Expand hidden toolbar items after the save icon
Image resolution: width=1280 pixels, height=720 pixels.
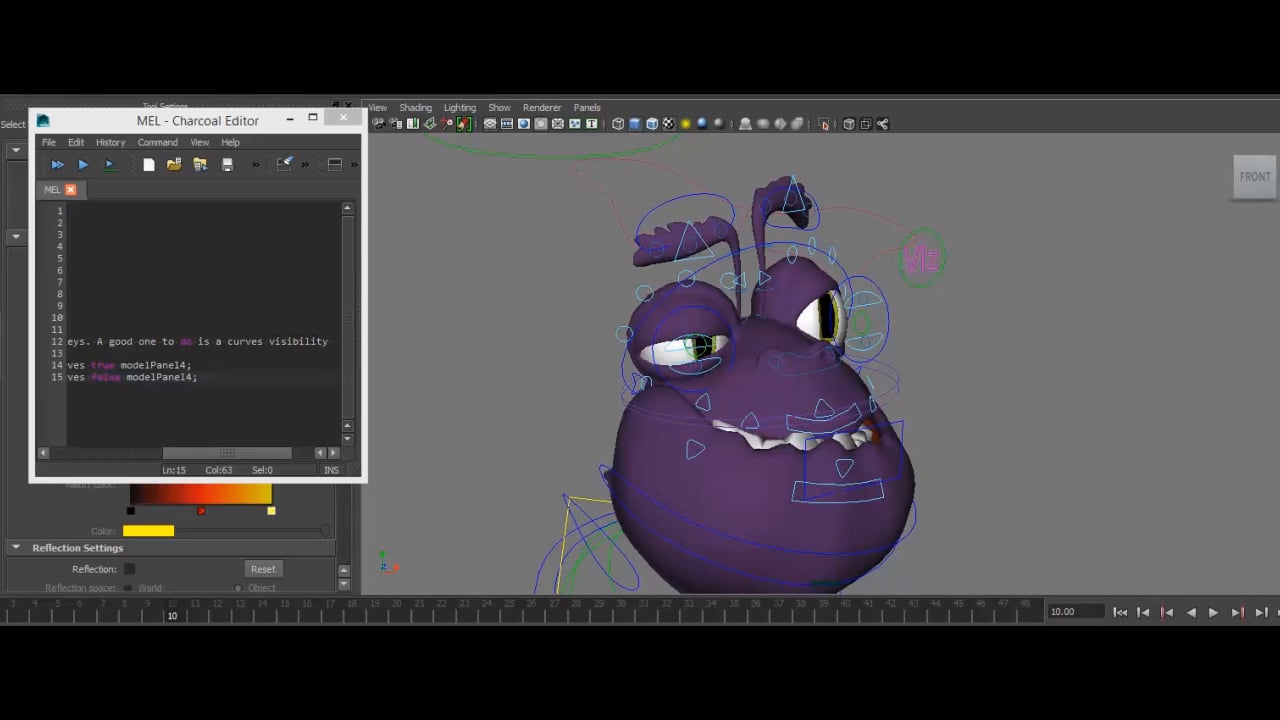pyautogui.click(x=256, y=164)
